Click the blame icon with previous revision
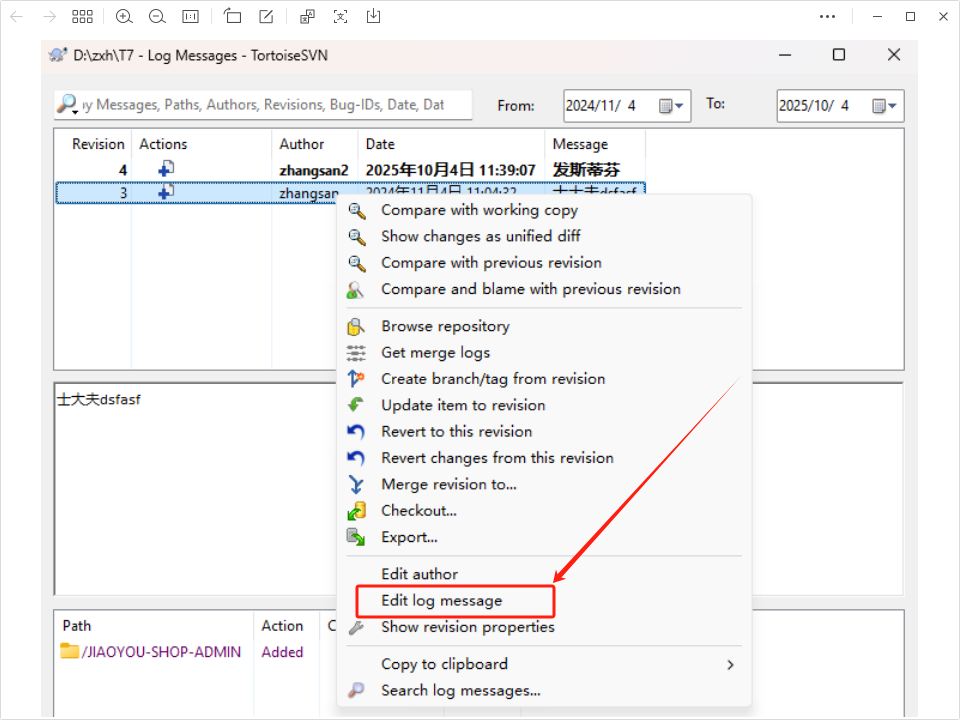 [355, 290]
